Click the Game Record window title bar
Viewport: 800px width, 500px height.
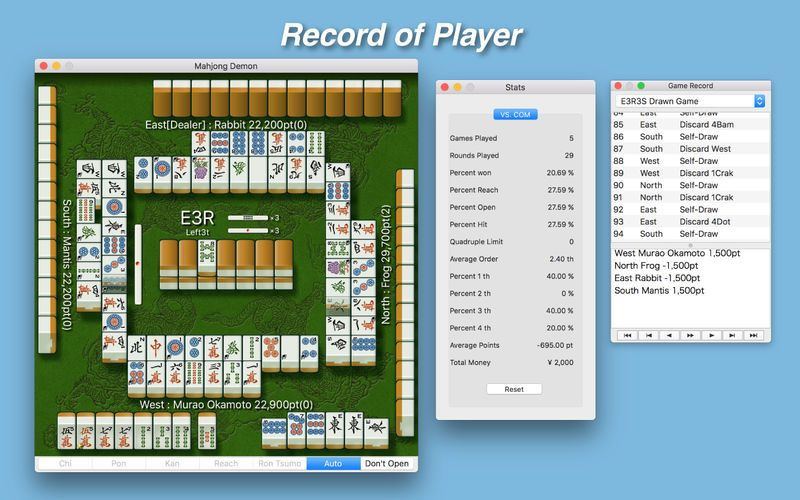[690, 86]
